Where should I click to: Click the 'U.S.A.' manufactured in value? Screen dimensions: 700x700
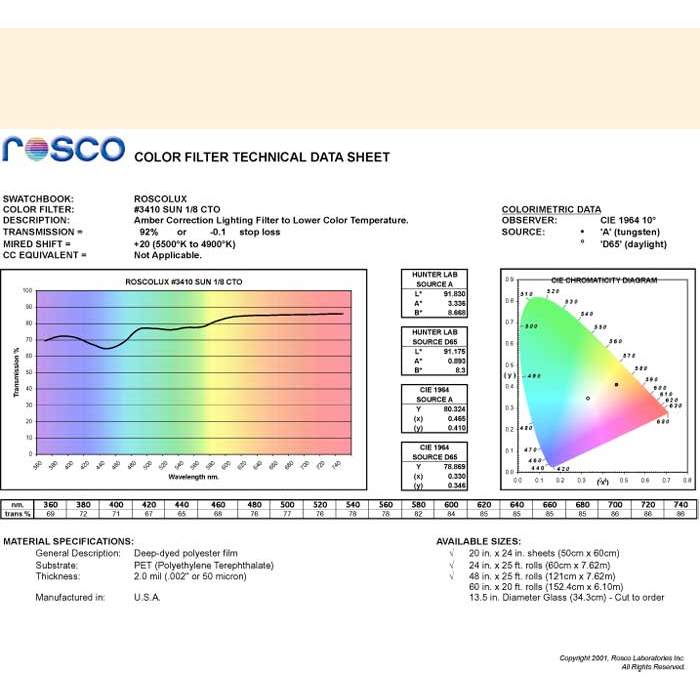(x=147, y=597)
